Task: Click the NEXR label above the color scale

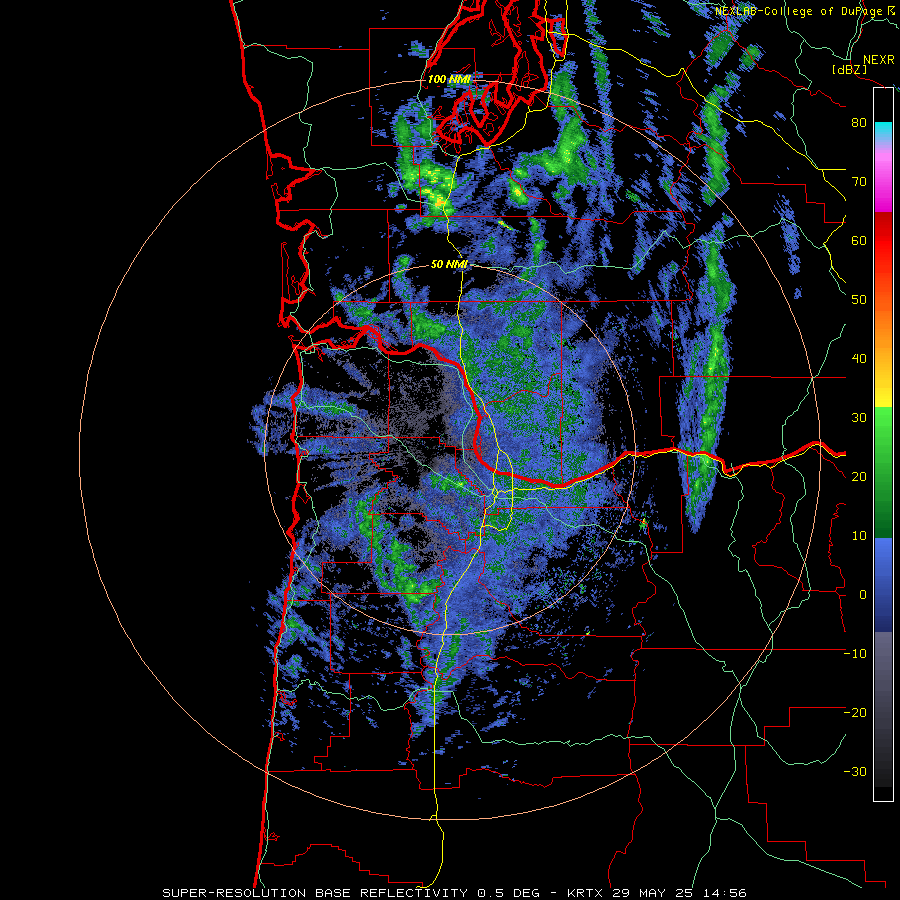Action: [878, 60]
